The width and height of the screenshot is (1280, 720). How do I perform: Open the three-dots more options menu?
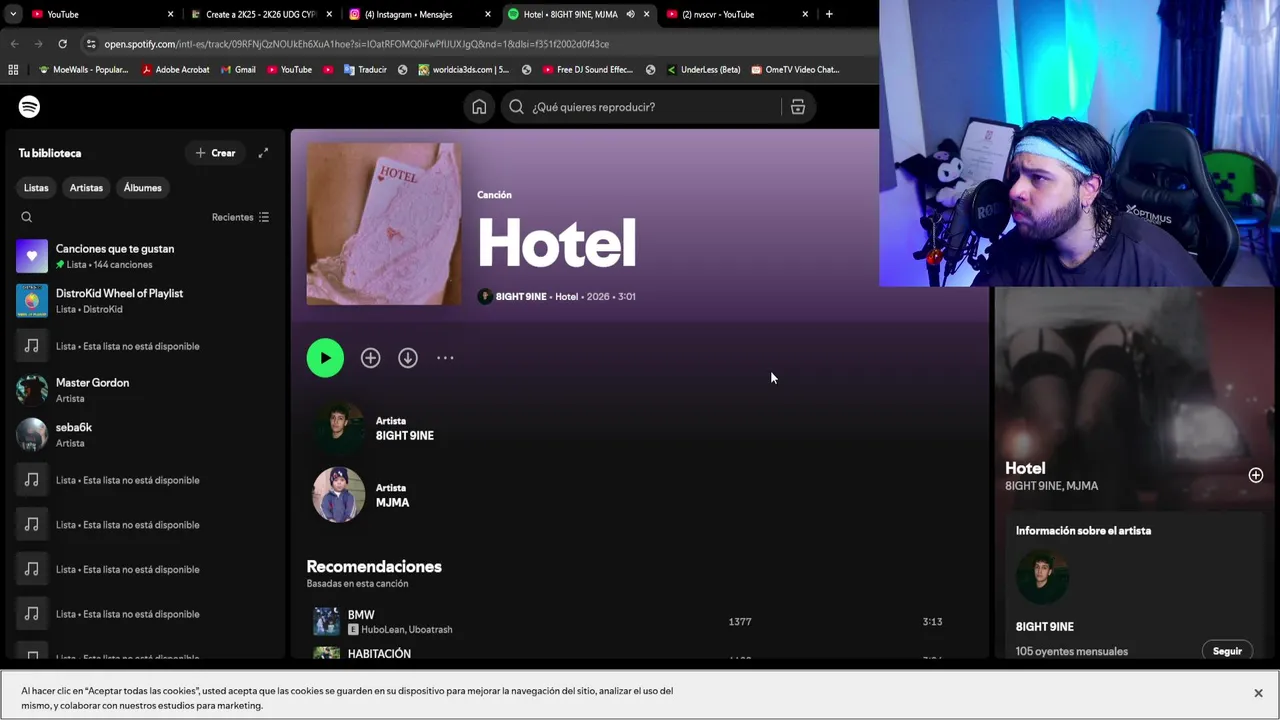click(x=445, y=358)
